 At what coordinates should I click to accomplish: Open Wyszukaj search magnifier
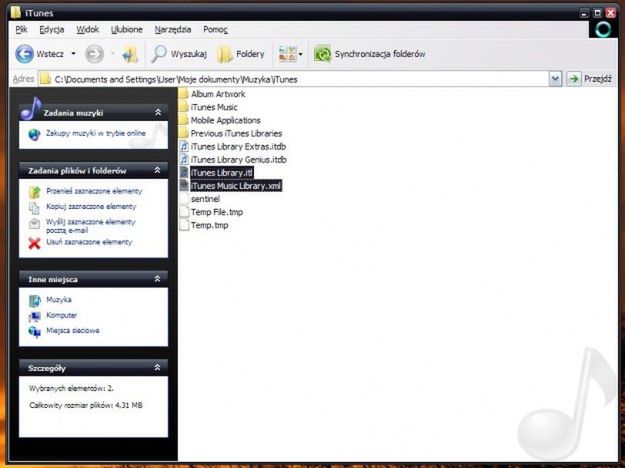pos(159,54)
